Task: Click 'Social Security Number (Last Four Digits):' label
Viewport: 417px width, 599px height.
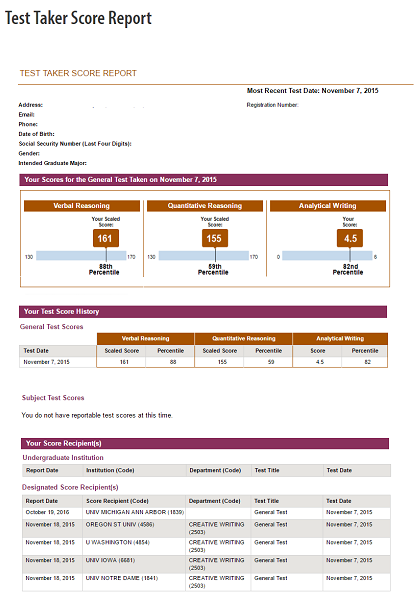Action: pos(75,144)
